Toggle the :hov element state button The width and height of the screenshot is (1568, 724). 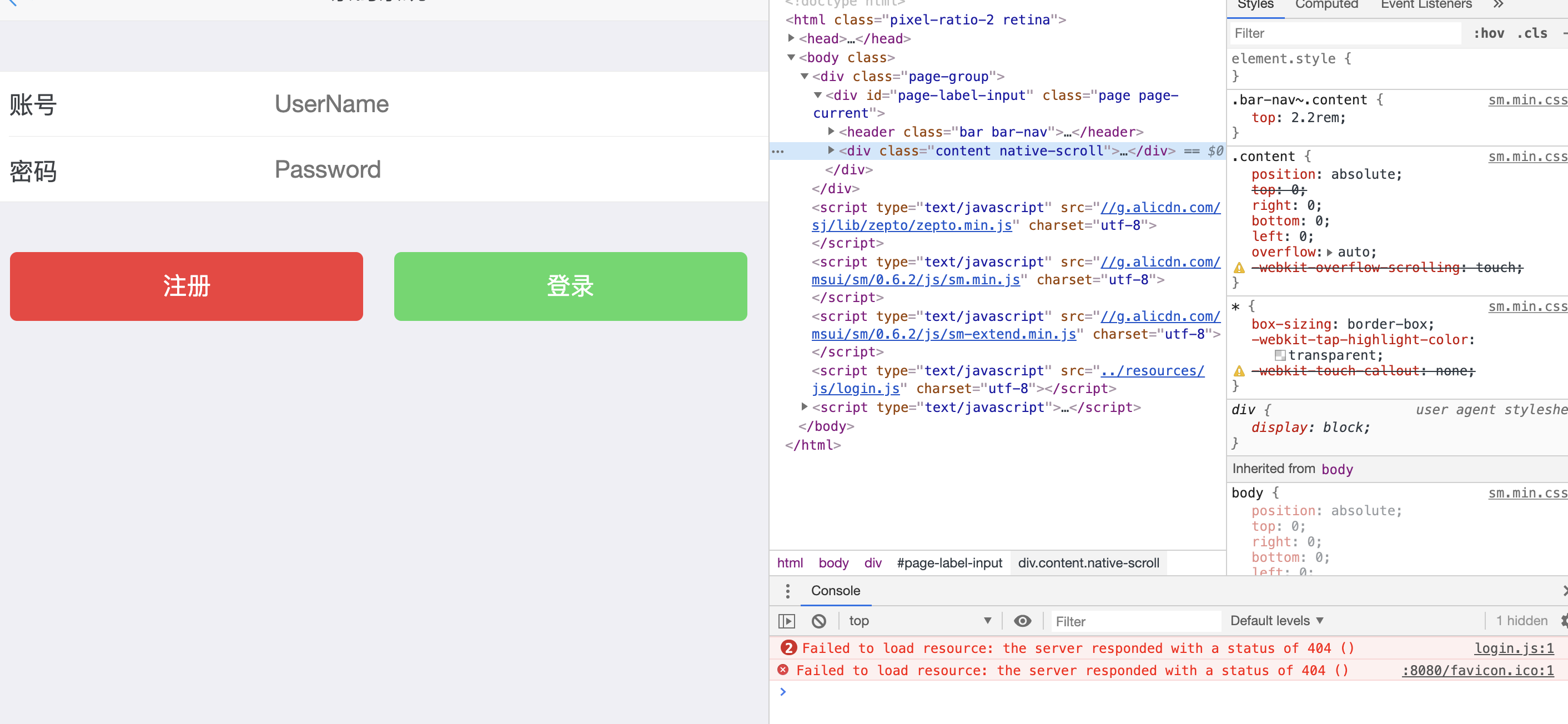[1489, 33]
